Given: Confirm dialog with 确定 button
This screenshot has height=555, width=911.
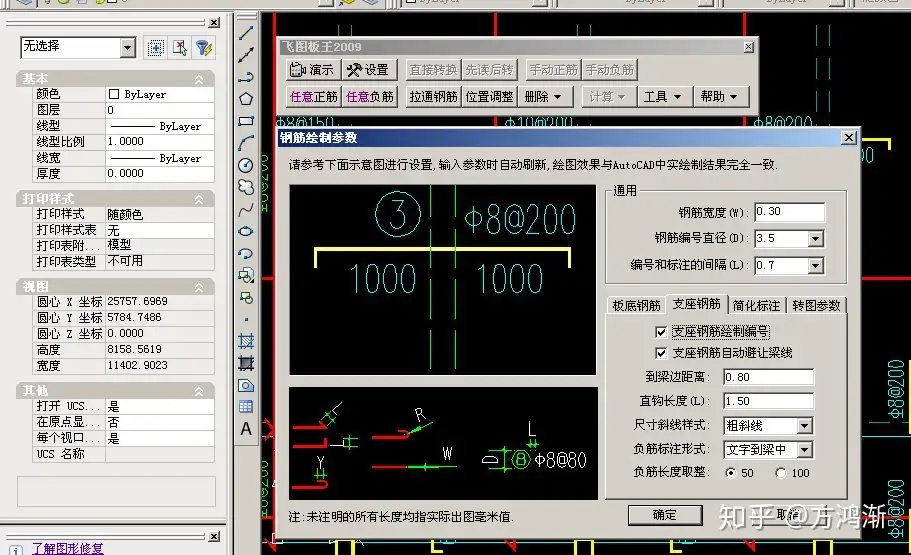Looking at the screenshot, I should [665, 515].
